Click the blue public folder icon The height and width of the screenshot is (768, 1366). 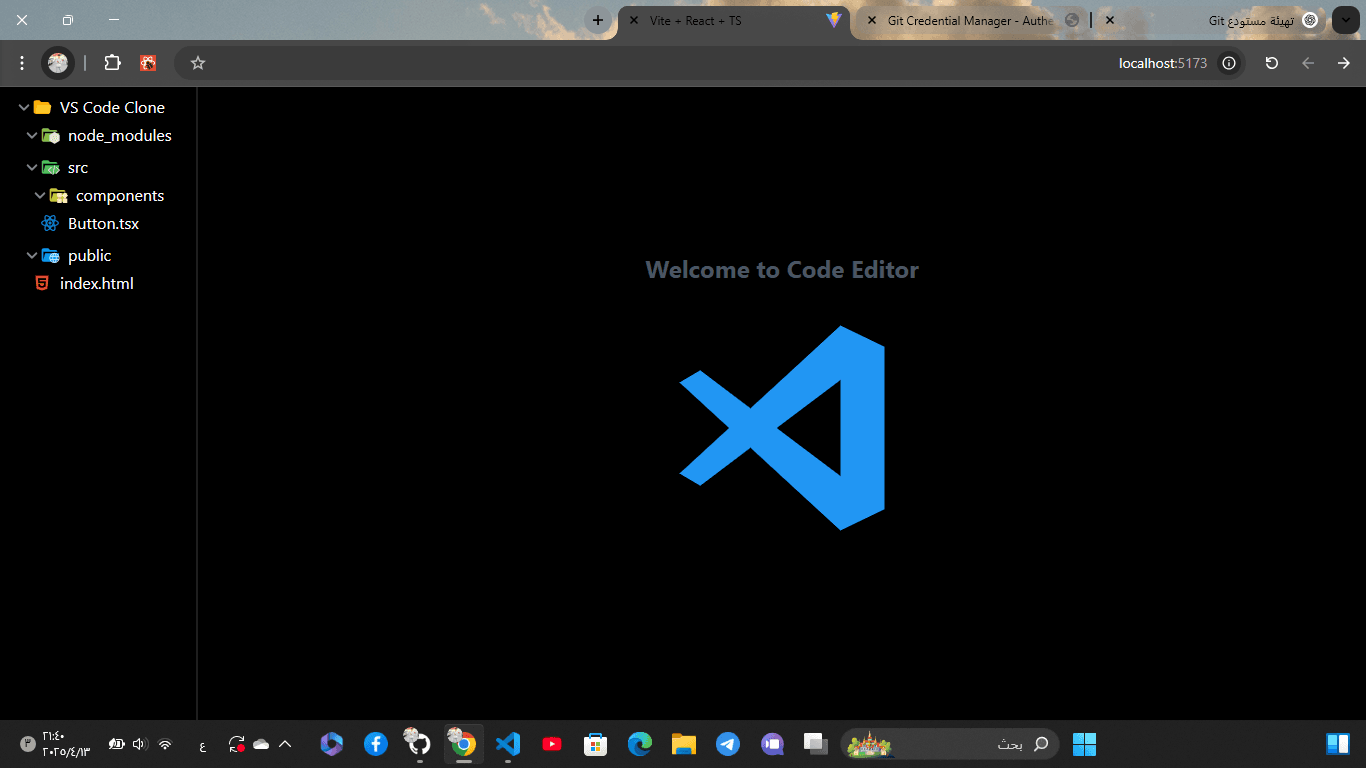coord(50,255)
